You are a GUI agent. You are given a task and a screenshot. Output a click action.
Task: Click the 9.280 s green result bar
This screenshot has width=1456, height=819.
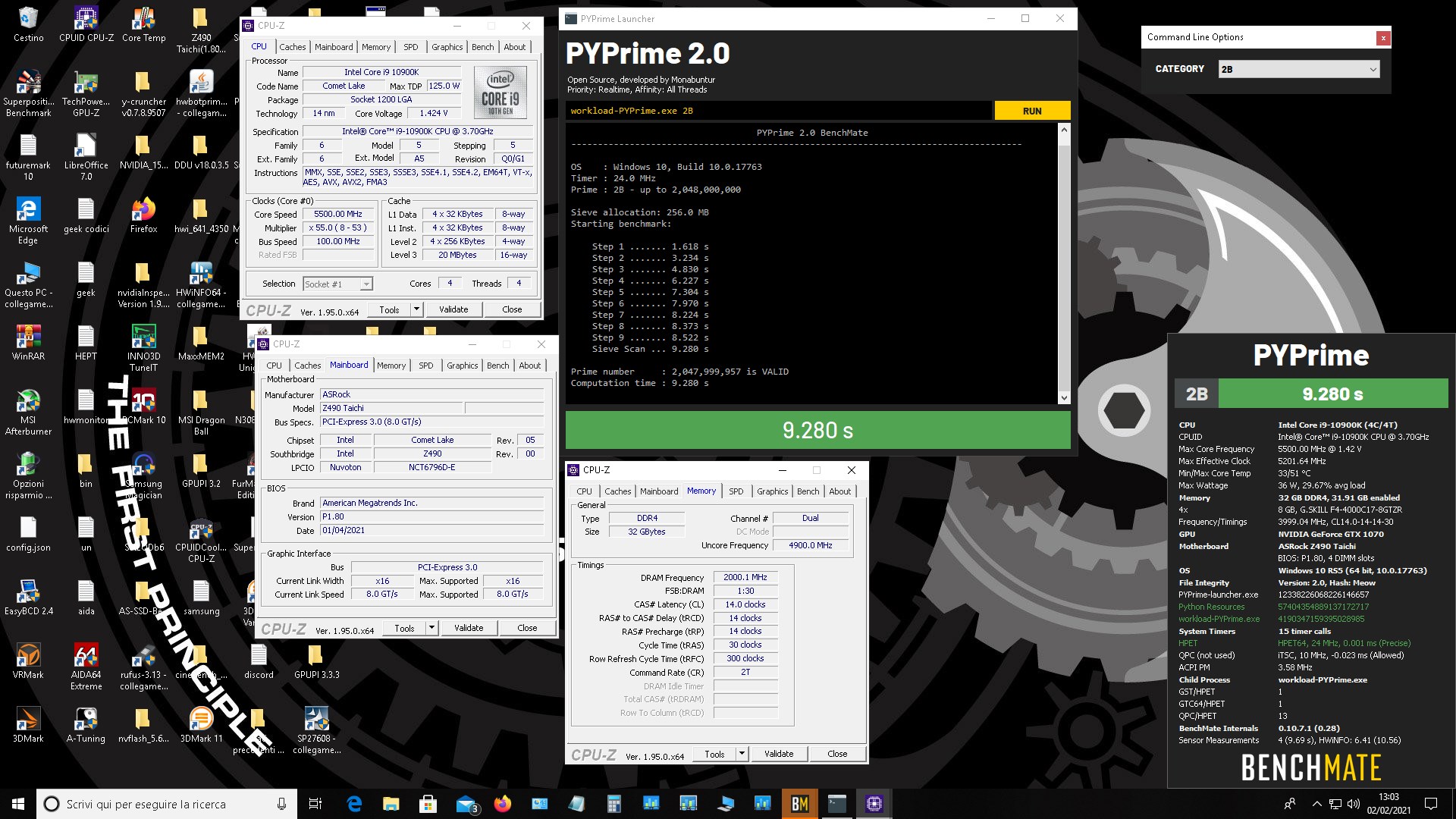pyautogui.click(x=817, y=431)
